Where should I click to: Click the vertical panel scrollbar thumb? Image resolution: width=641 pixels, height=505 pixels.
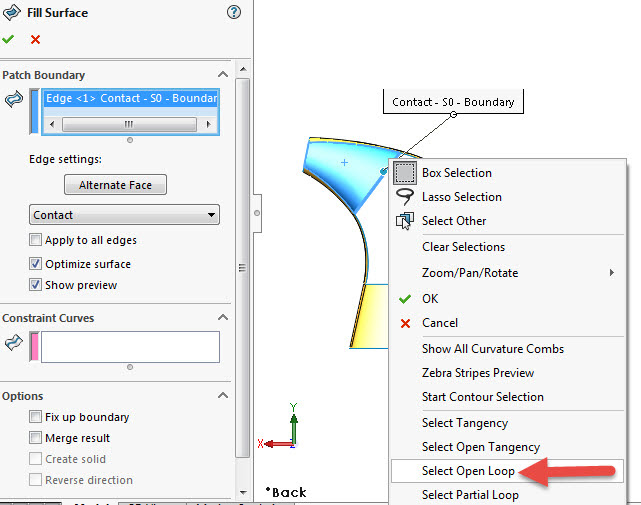click(243, 268)
